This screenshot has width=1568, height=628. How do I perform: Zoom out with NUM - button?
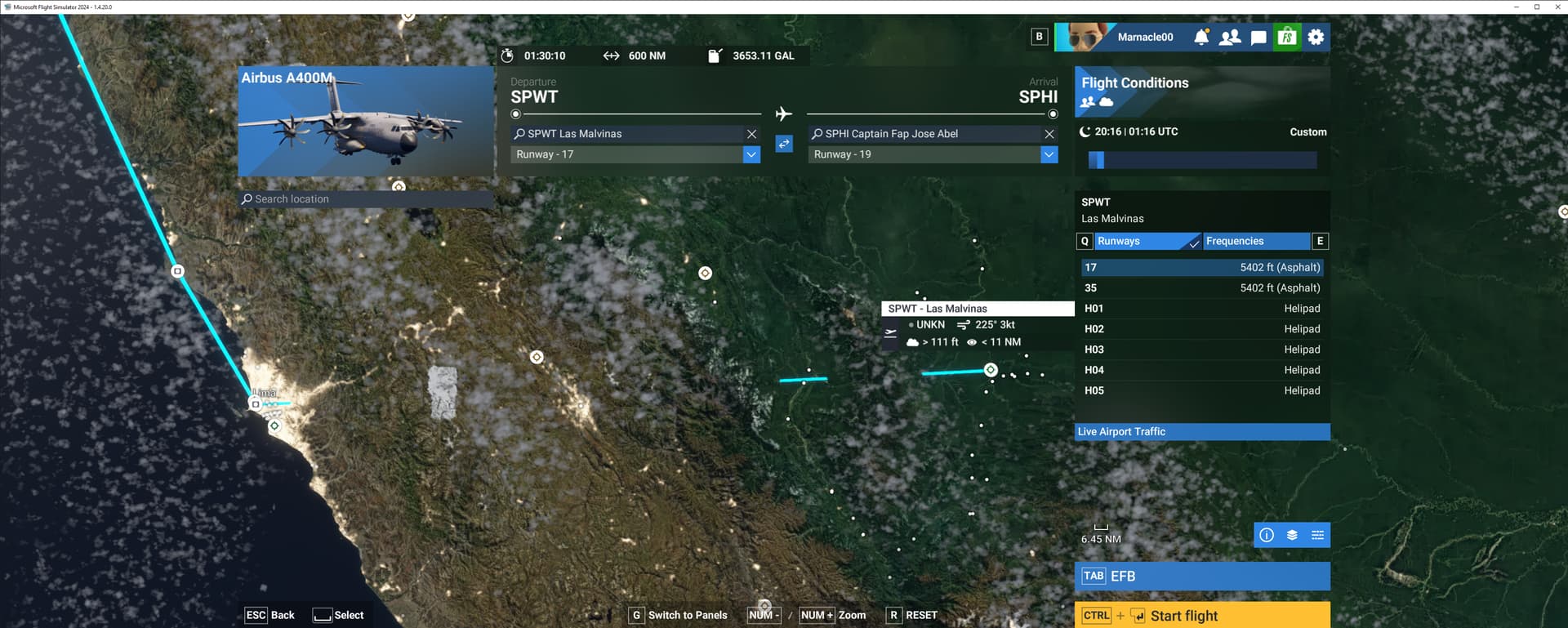coord(764,615)
